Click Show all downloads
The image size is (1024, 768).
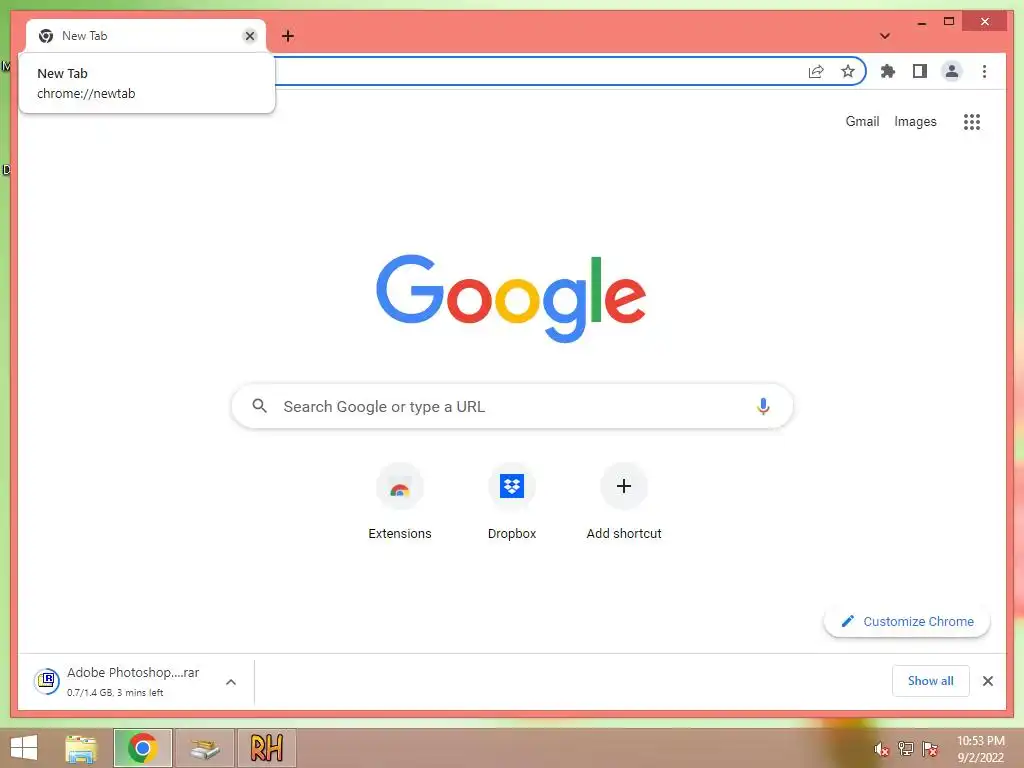tap(931, 680)
